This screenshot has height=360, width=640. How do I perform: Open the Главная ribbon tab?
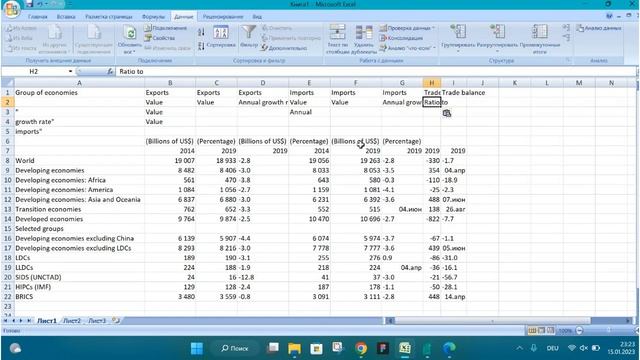(38, 17)
